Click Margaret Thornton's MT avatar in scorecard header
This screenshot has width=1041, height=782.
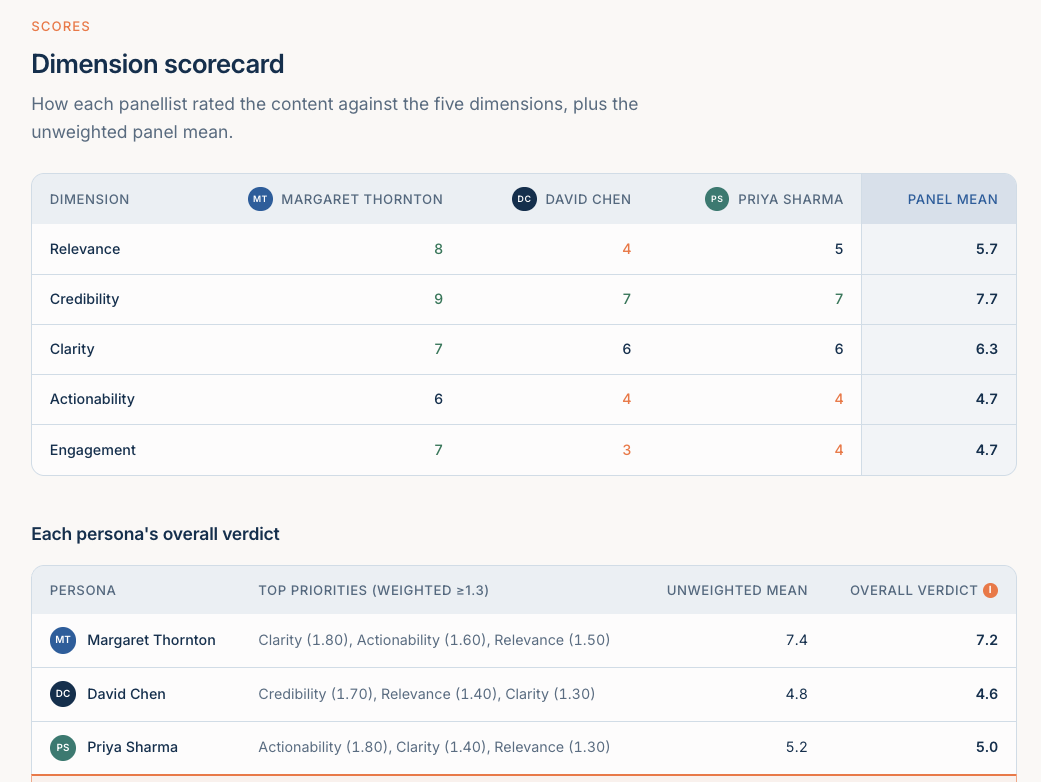(260, 199)
